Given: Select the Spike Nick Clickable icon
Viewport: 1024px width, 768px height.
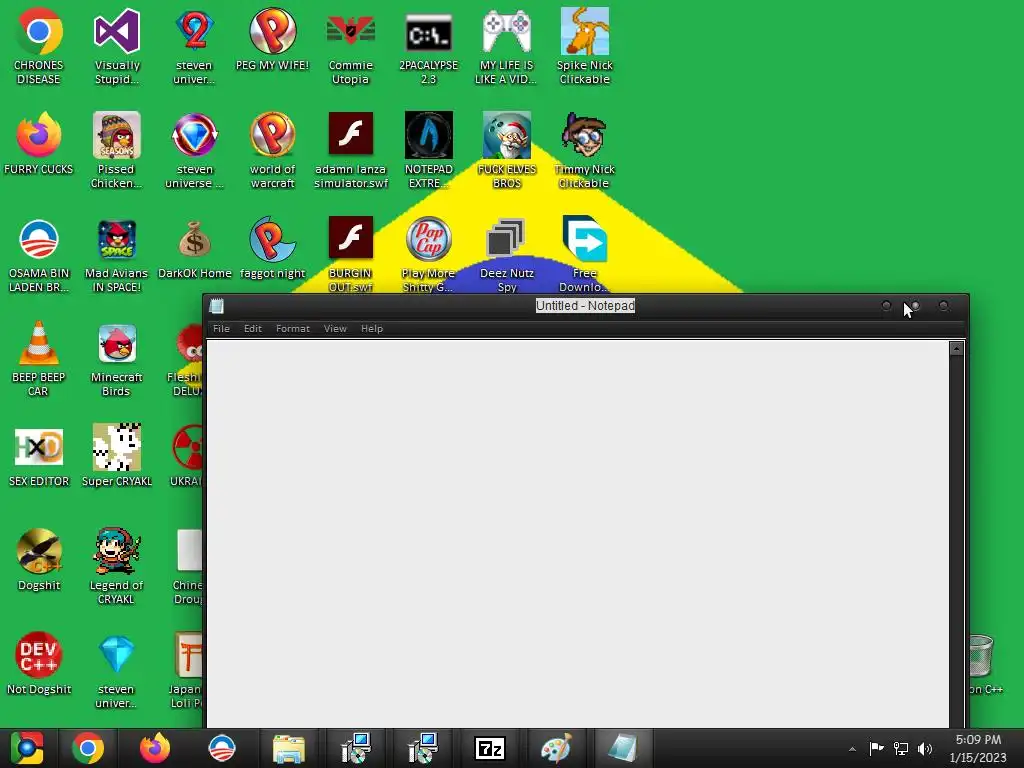Looking at the screenshot, I should click(x=584, y=46).
